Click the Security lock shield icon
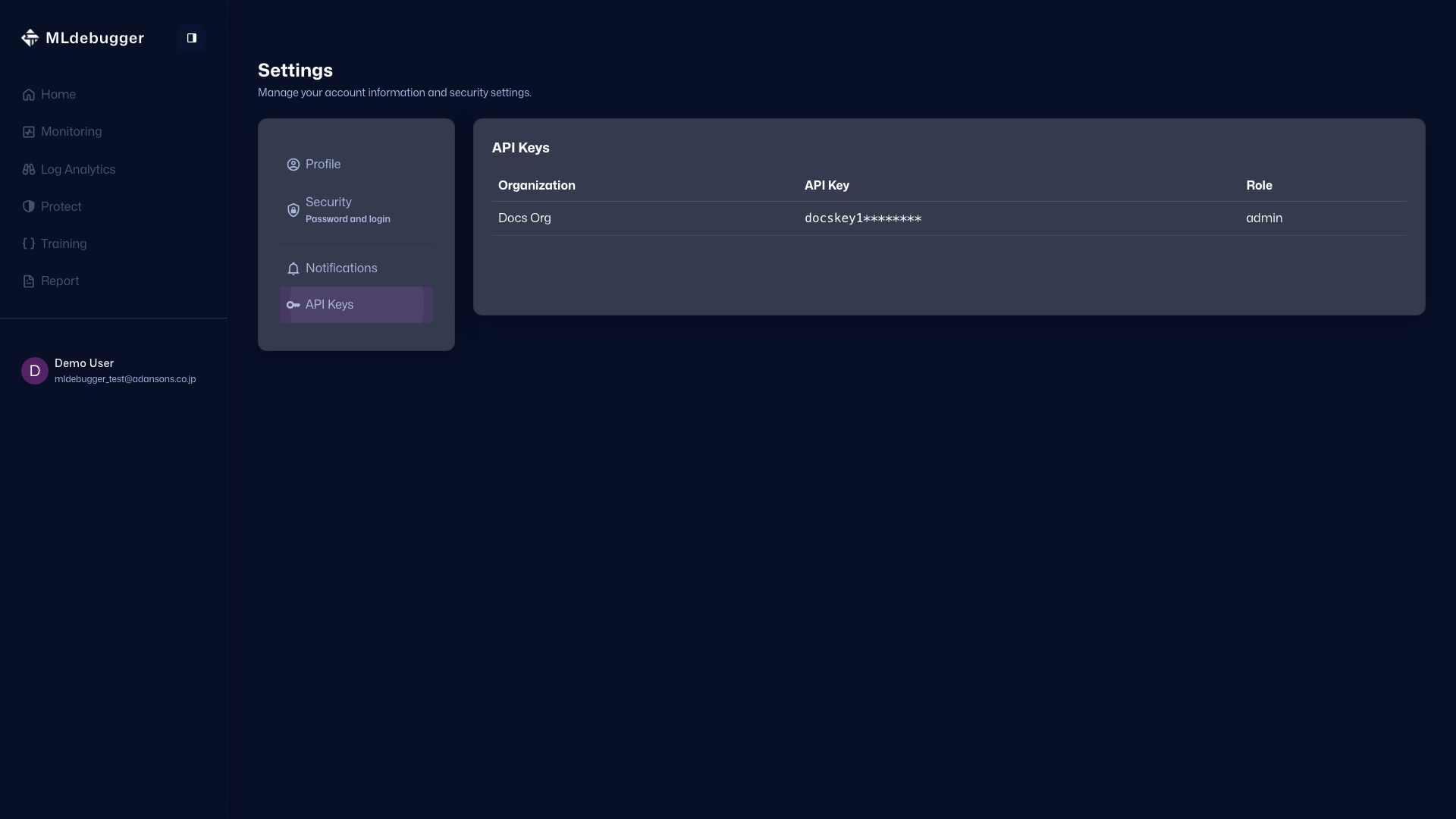Image resolution: width=1456 pixels, height=819 pixels. click(x=293, y=210)
